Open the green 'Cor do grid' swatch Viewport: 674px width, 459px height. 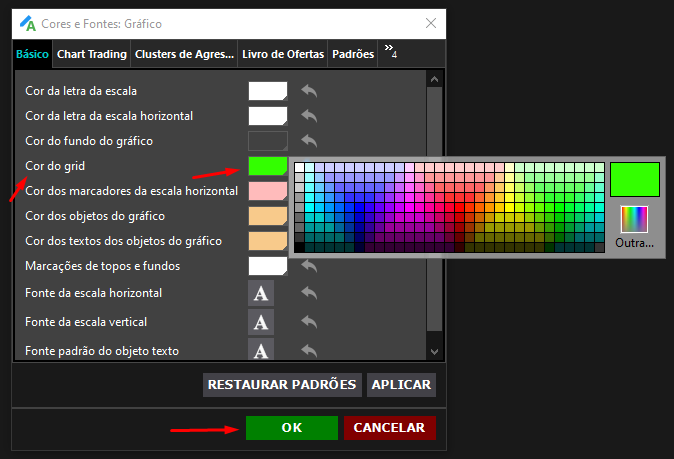pos(268,166)
